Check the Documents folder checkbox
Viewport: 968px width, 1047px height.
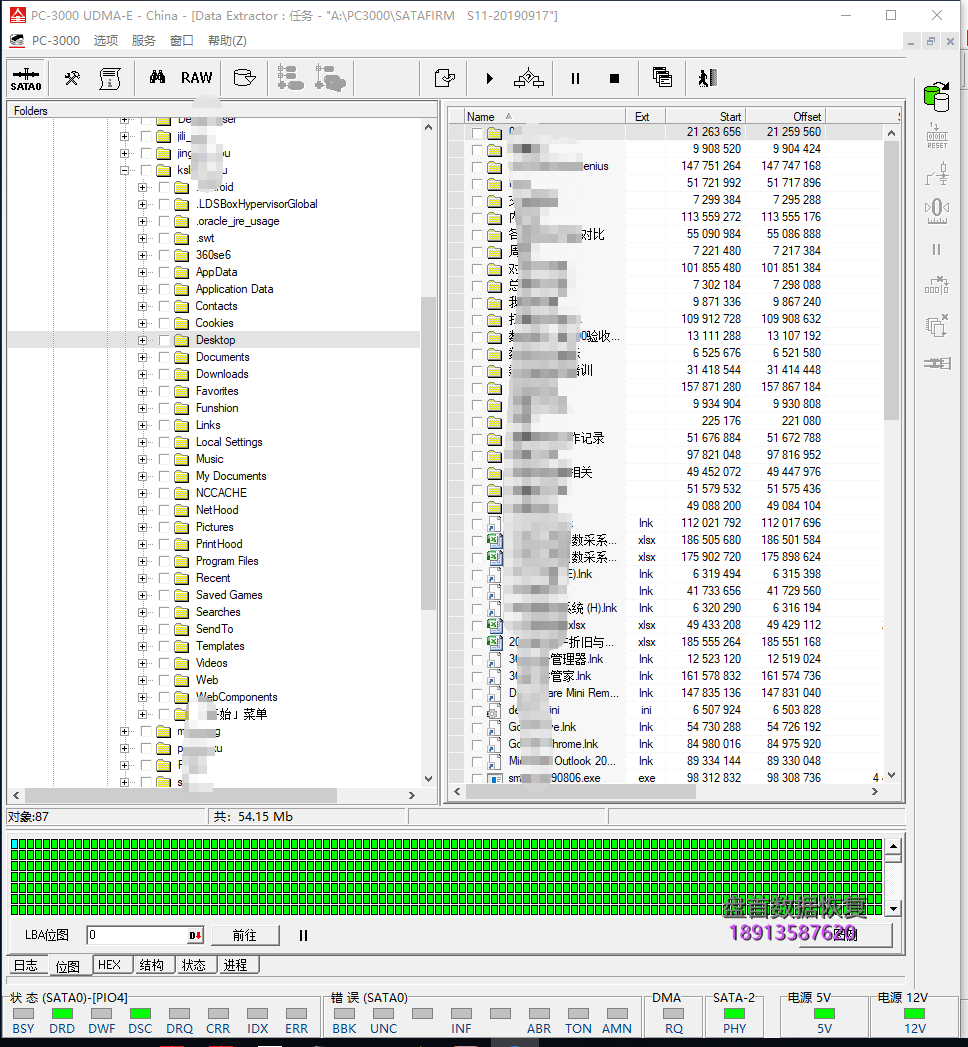pos(164,357)
